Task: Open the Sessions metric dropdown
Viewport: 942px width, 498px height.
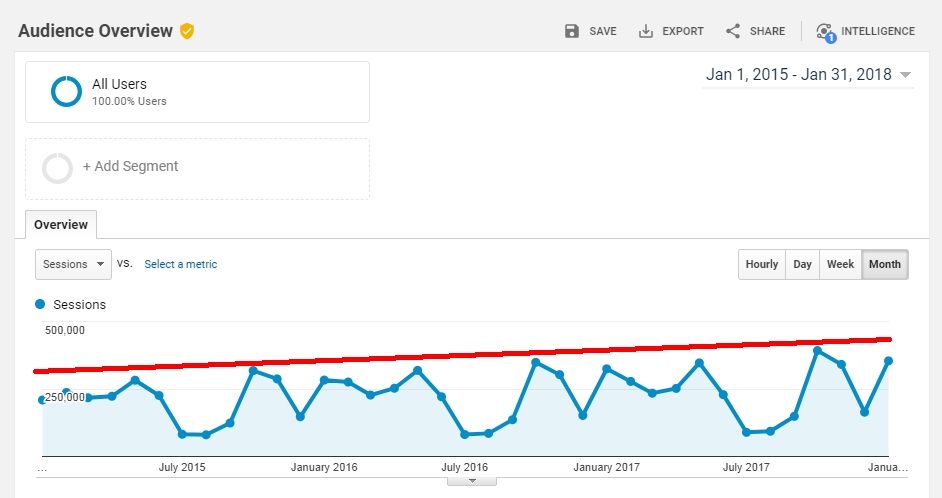Action: point(73,264)
